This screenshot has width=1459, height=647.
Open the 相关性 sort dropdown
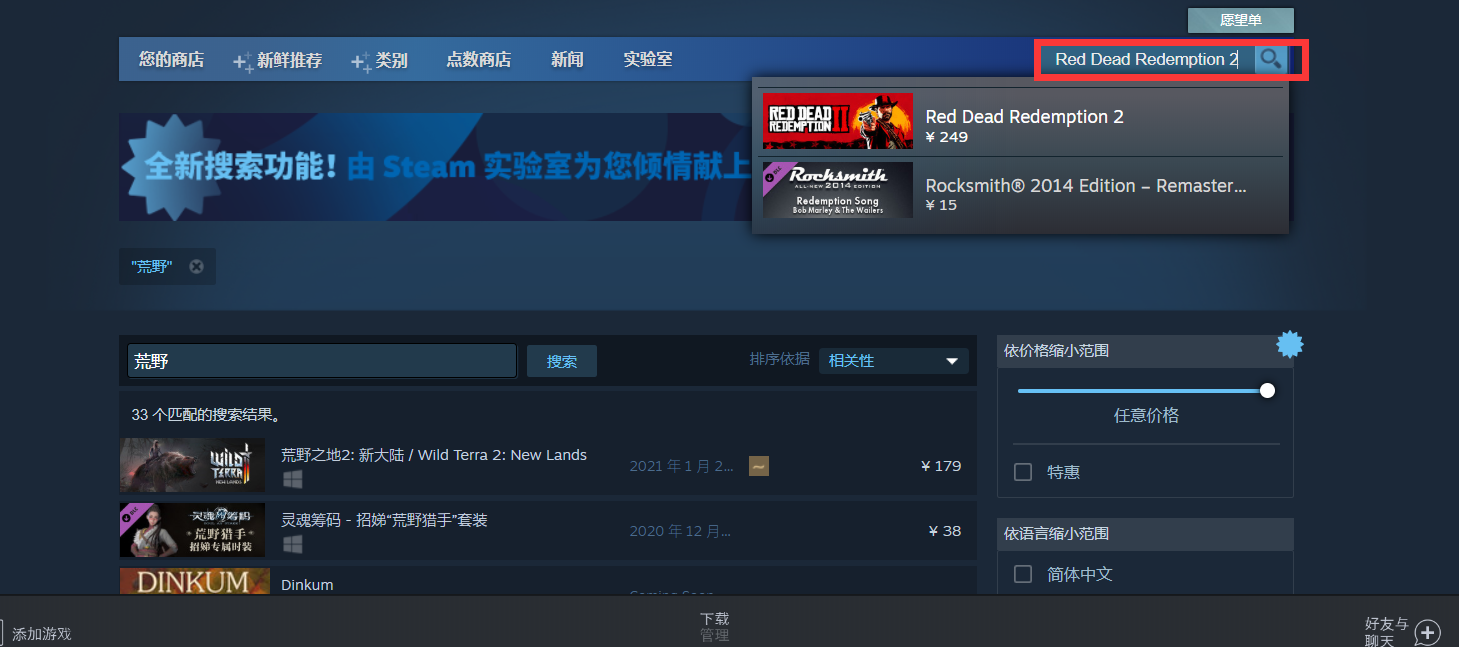coord(894,361)
